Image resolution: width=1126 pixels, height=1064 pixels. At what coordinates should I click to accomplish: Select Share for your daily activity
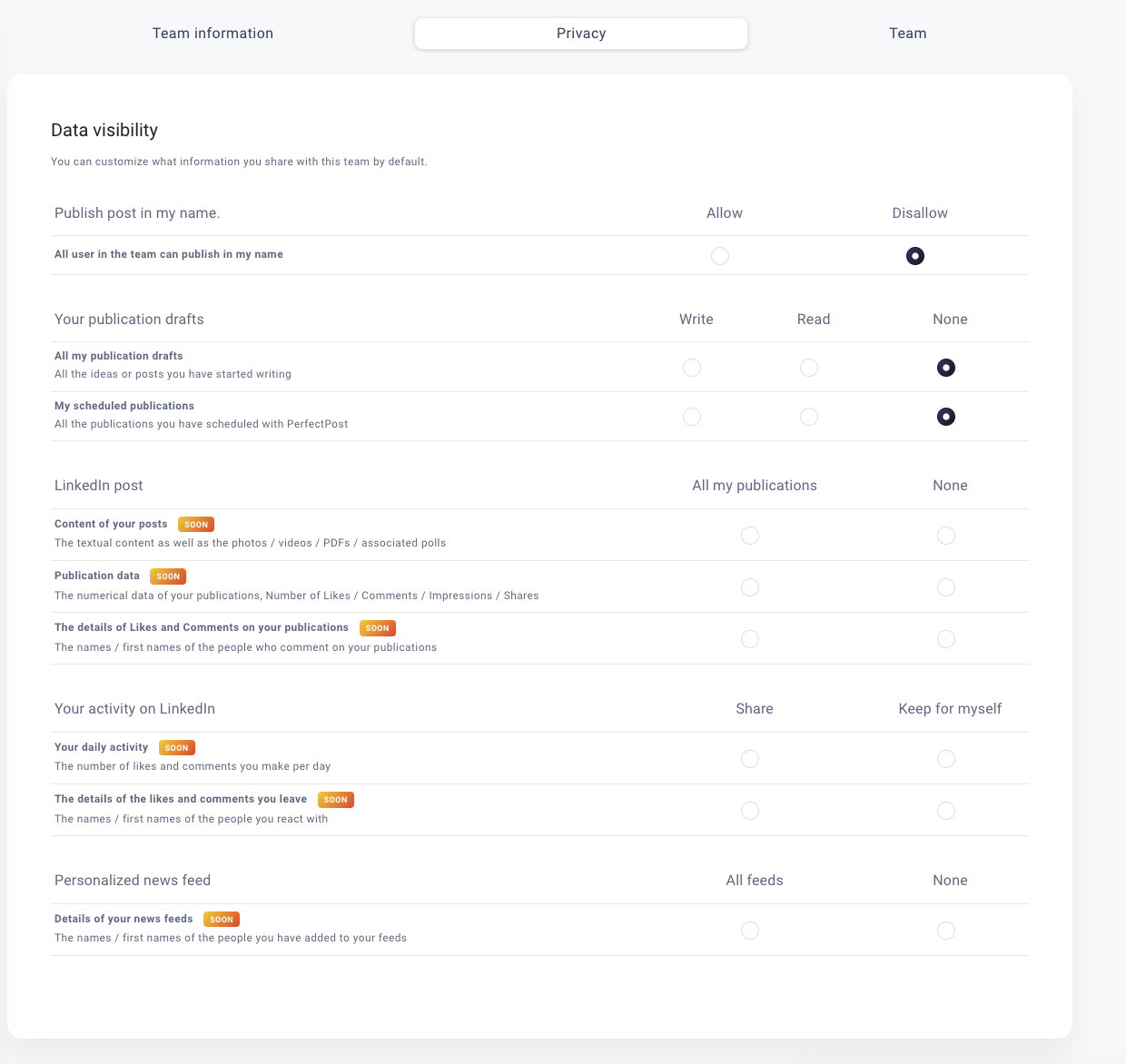tap(750, 759)
